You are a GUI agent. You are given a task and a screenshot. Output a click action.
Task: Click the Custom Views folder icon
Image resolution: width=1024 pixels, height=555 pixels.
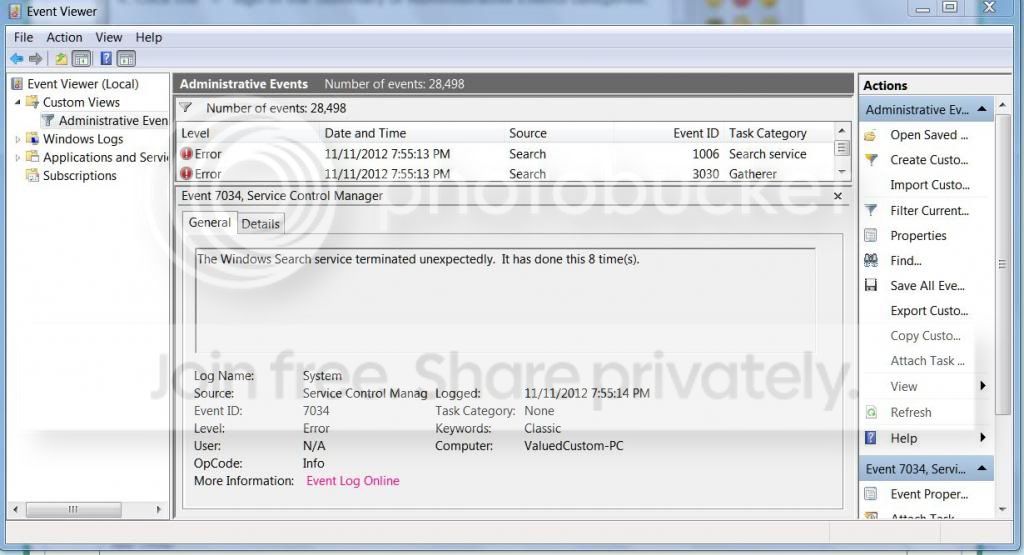[32, 102]
